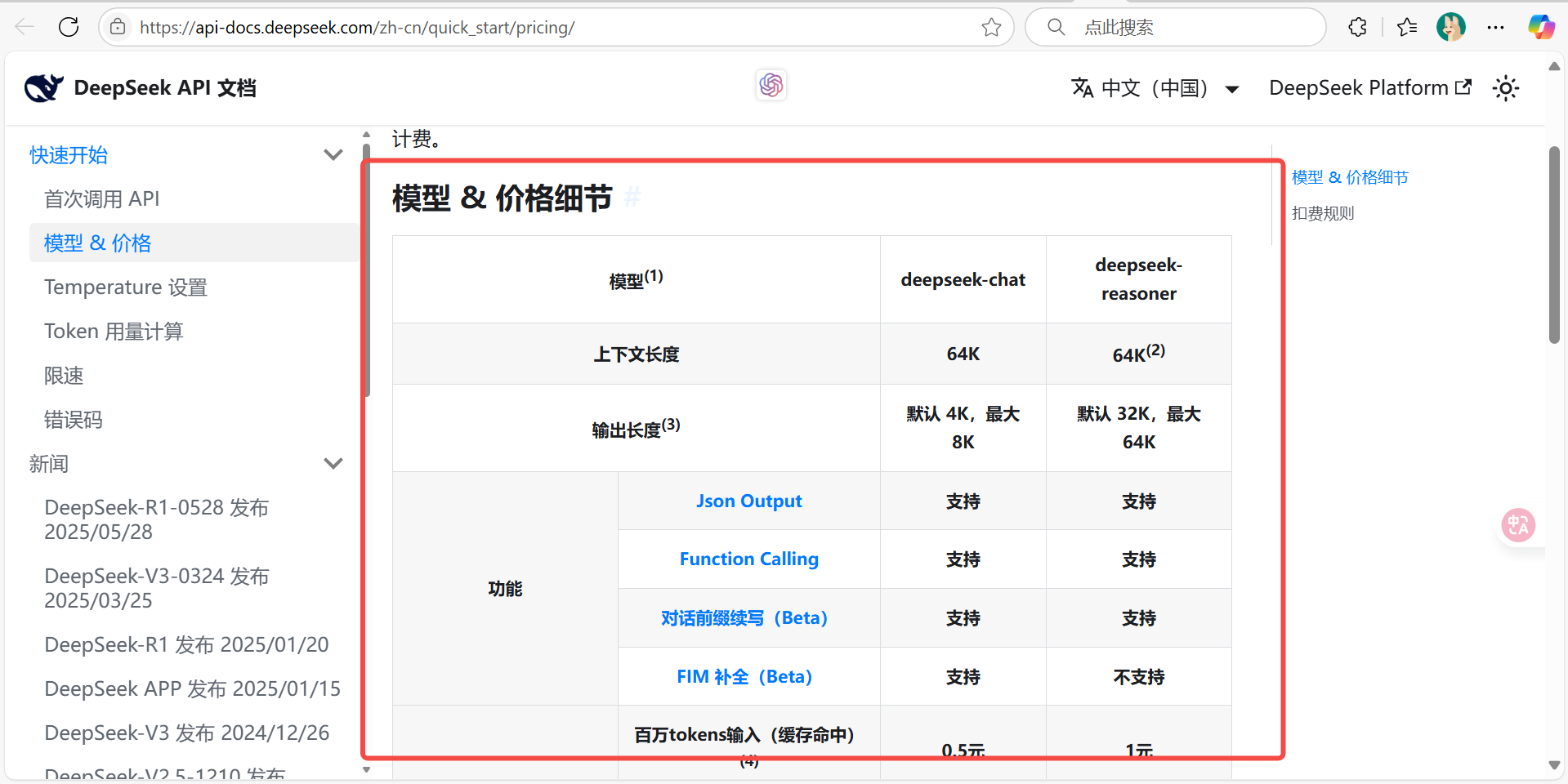
Task: Open DeepSeek-R1-0528 发布 news entry
Action: pos(156,519)
